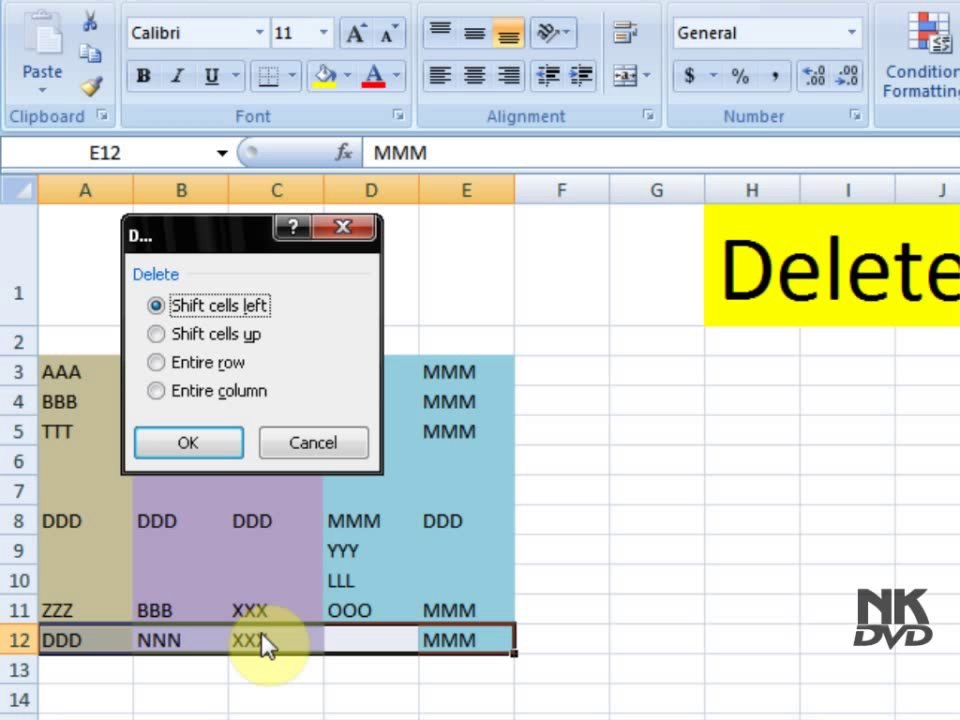The width and height of the screenshot is (960, 720).
Task: Close the Delete dialog with X
Action: [x=343, y=227]
